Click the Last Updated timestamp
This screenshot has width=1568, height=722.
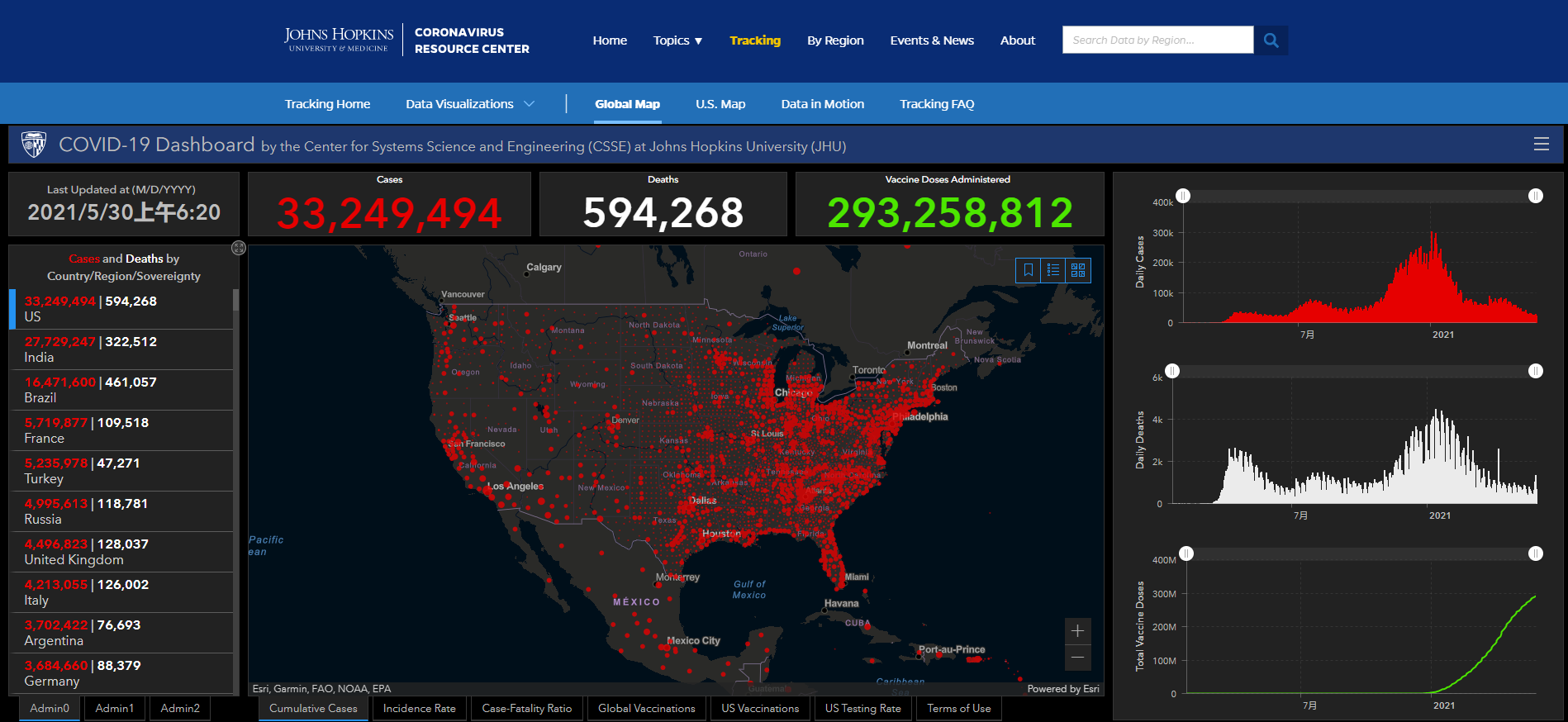124,212
